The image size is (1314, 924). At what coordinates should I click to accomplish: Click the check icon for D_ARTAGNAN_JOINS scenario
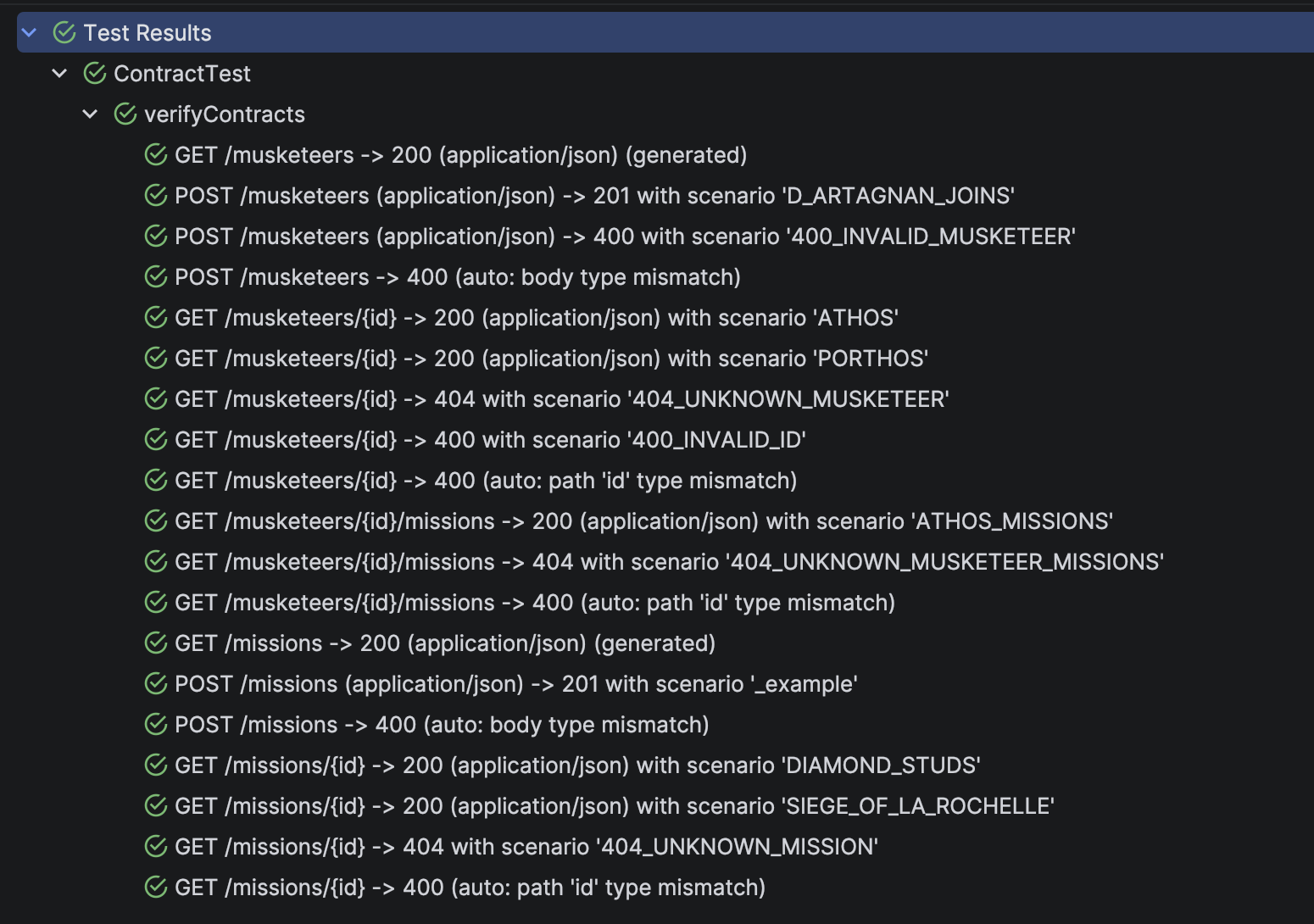tap(156, 195)
